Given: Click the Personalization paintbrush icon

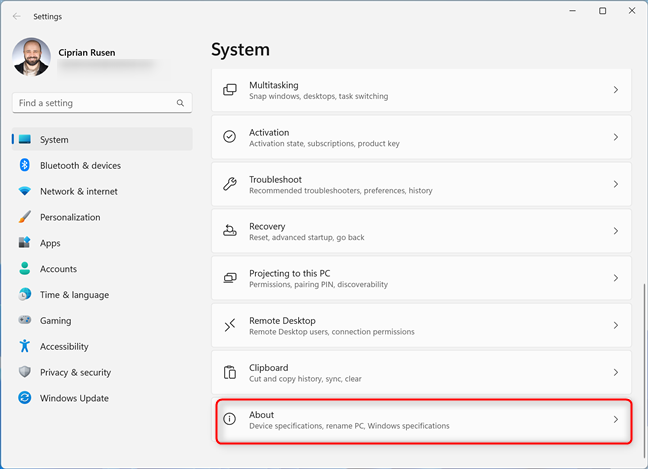Looking at the screenshot, I should pos(25,217).
